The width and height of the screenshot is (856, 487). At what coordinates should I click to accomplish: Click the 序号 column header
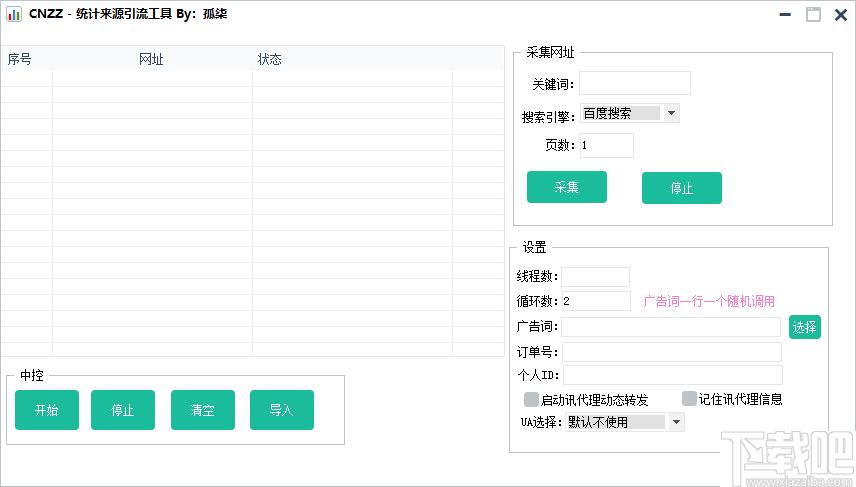(x=20, y=59)
